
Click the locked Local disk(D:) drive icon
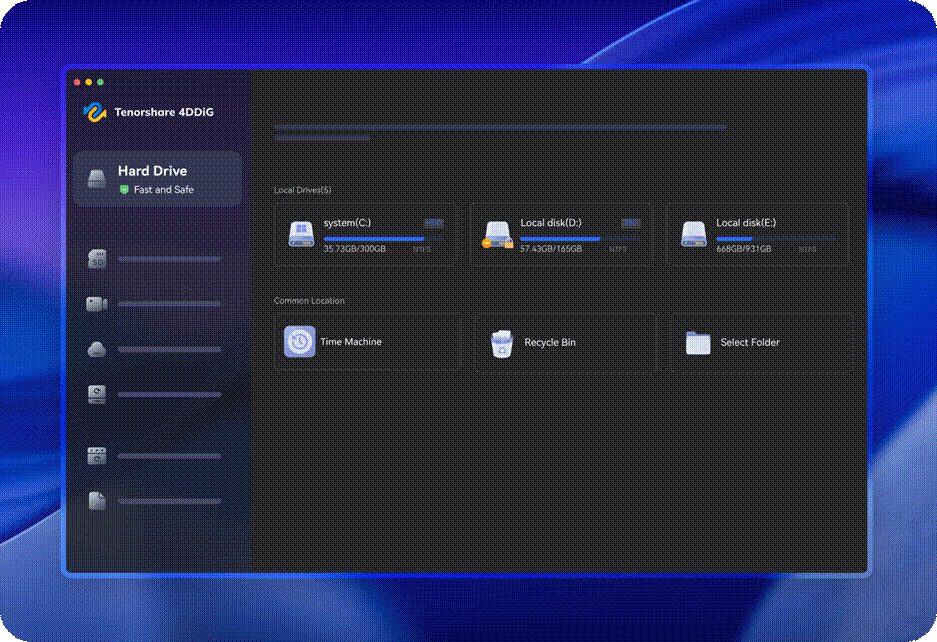497,234
